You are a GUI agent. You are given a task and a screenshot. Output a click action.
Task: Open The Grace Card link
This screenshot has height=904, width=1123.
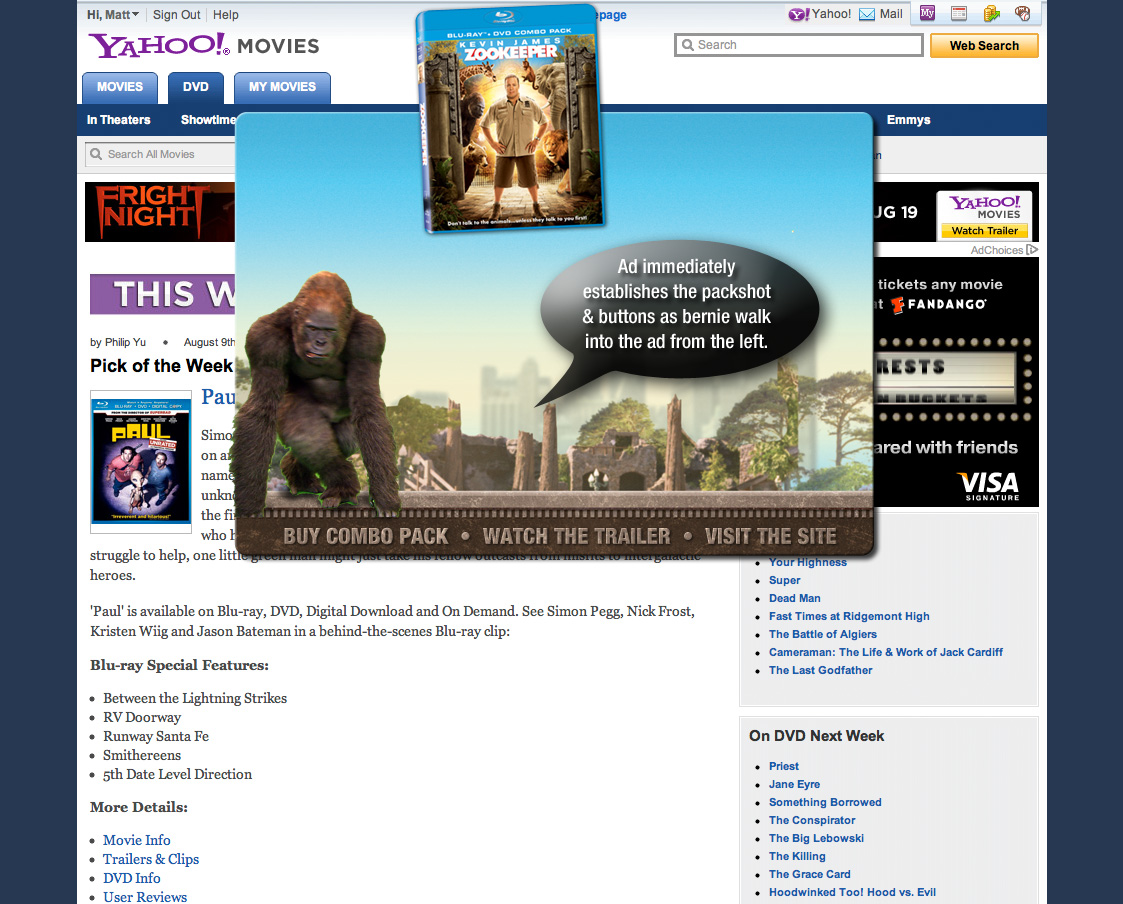(x=810, y=874)
